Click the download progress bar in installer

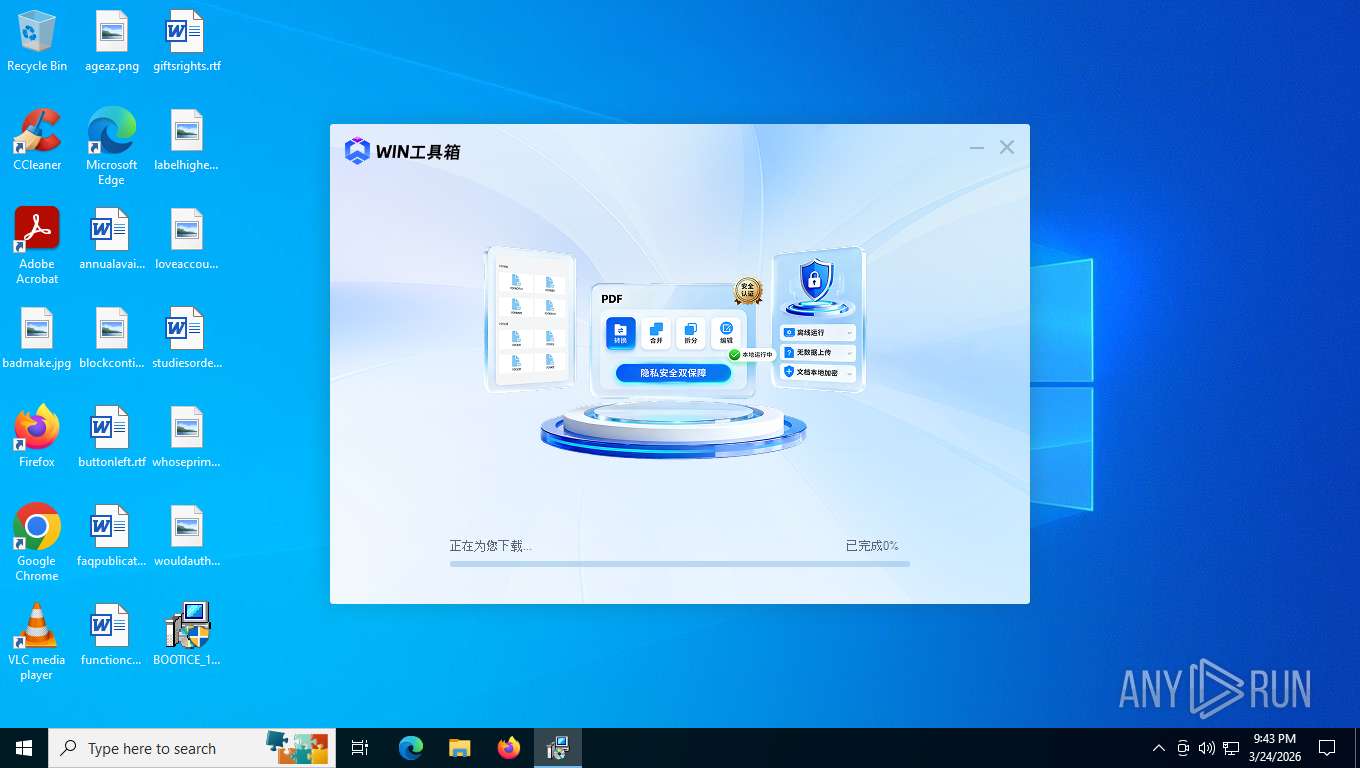pyautogui.click(x=680, y=564)
